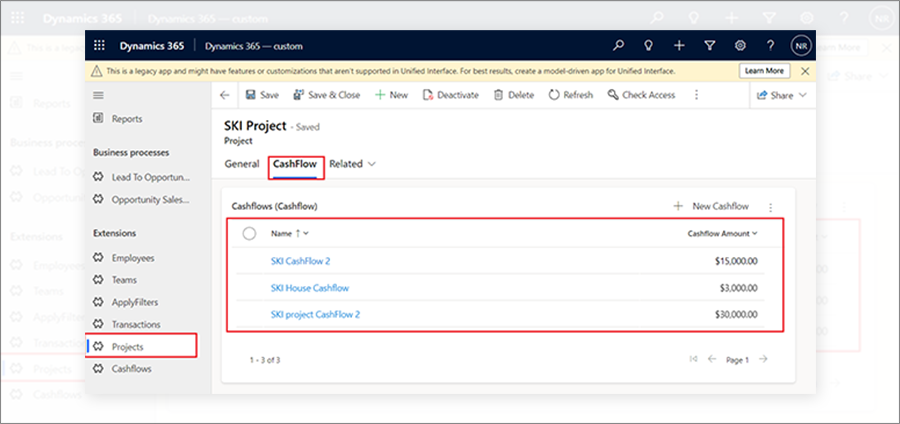Click New Cashflow in subgrid
Viewport: 900px width, 424px height.
click(x=711, y=207)
